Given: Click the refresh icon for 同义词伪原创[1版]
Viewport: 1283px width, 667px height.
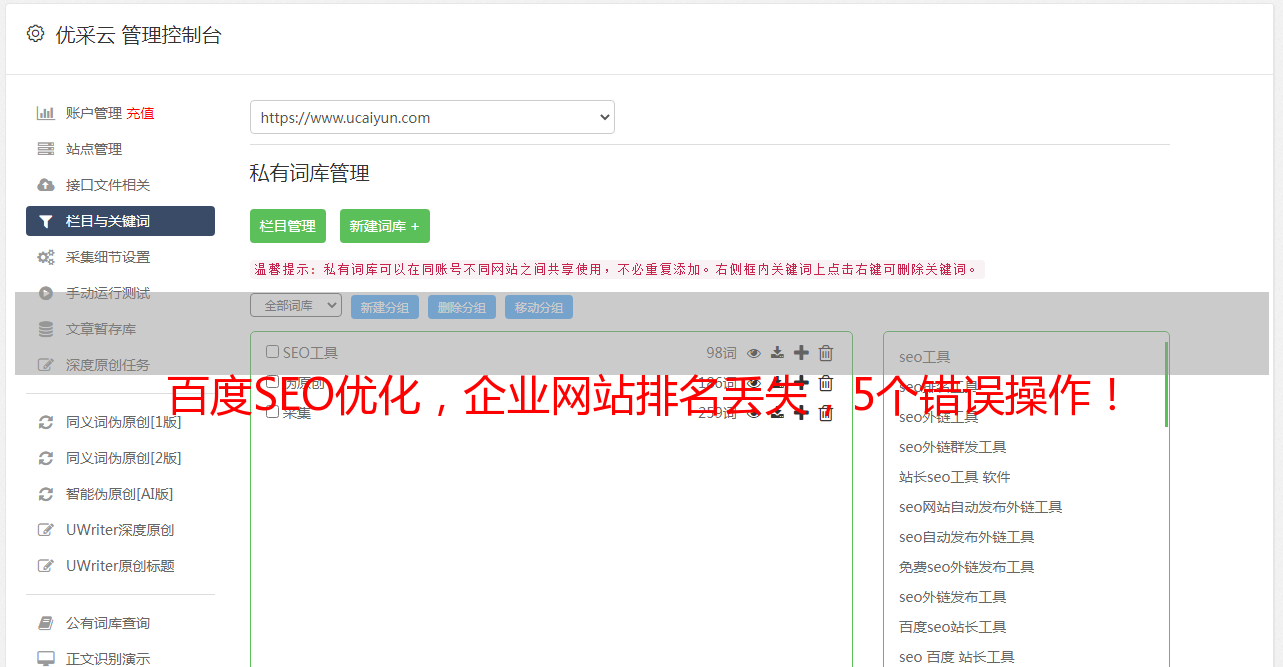Looking at the screenshot, I should pyautogui.click(x=45, y=422).
